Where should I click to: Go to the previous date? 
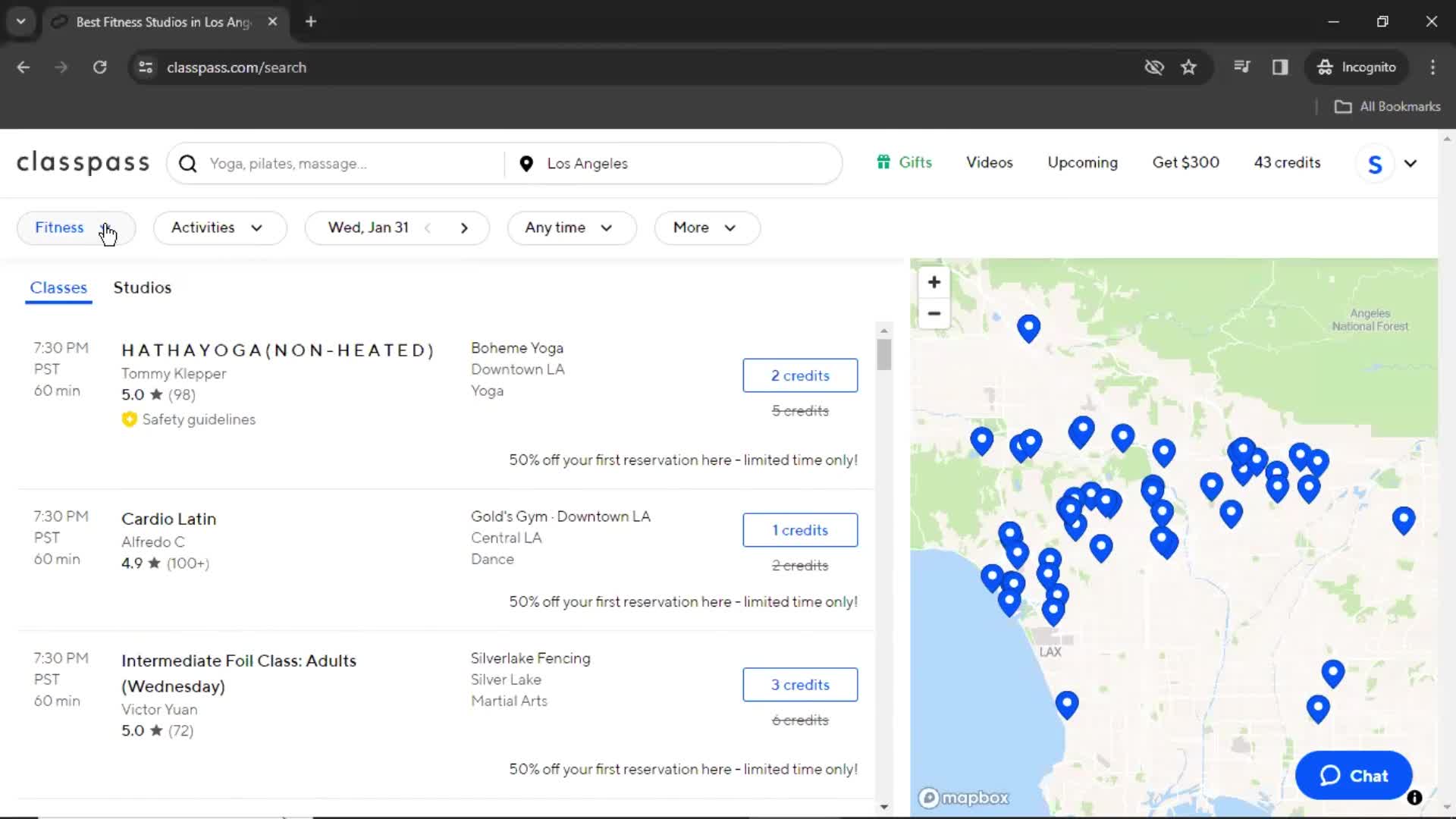[428, 228]
